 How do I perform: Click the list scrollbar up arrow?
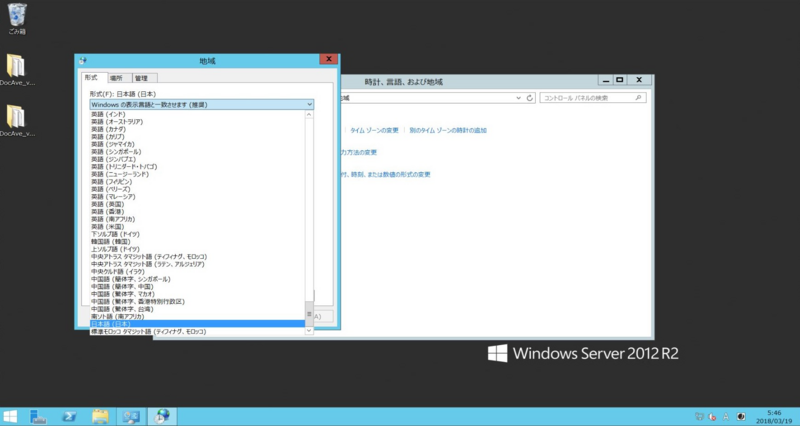[309, 115]
